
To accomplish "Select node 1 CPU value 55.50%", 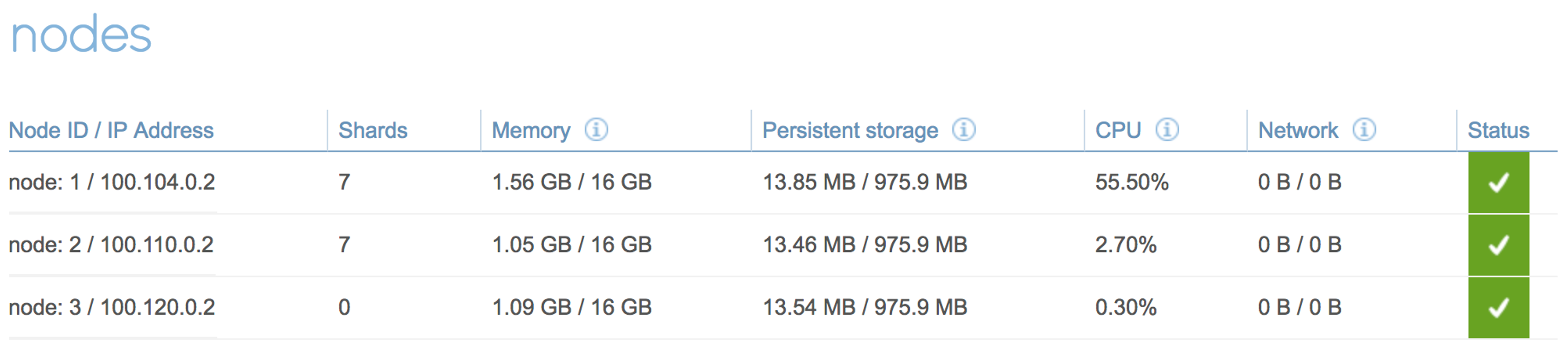I will pyautogui.click(x=1131, y=182).
